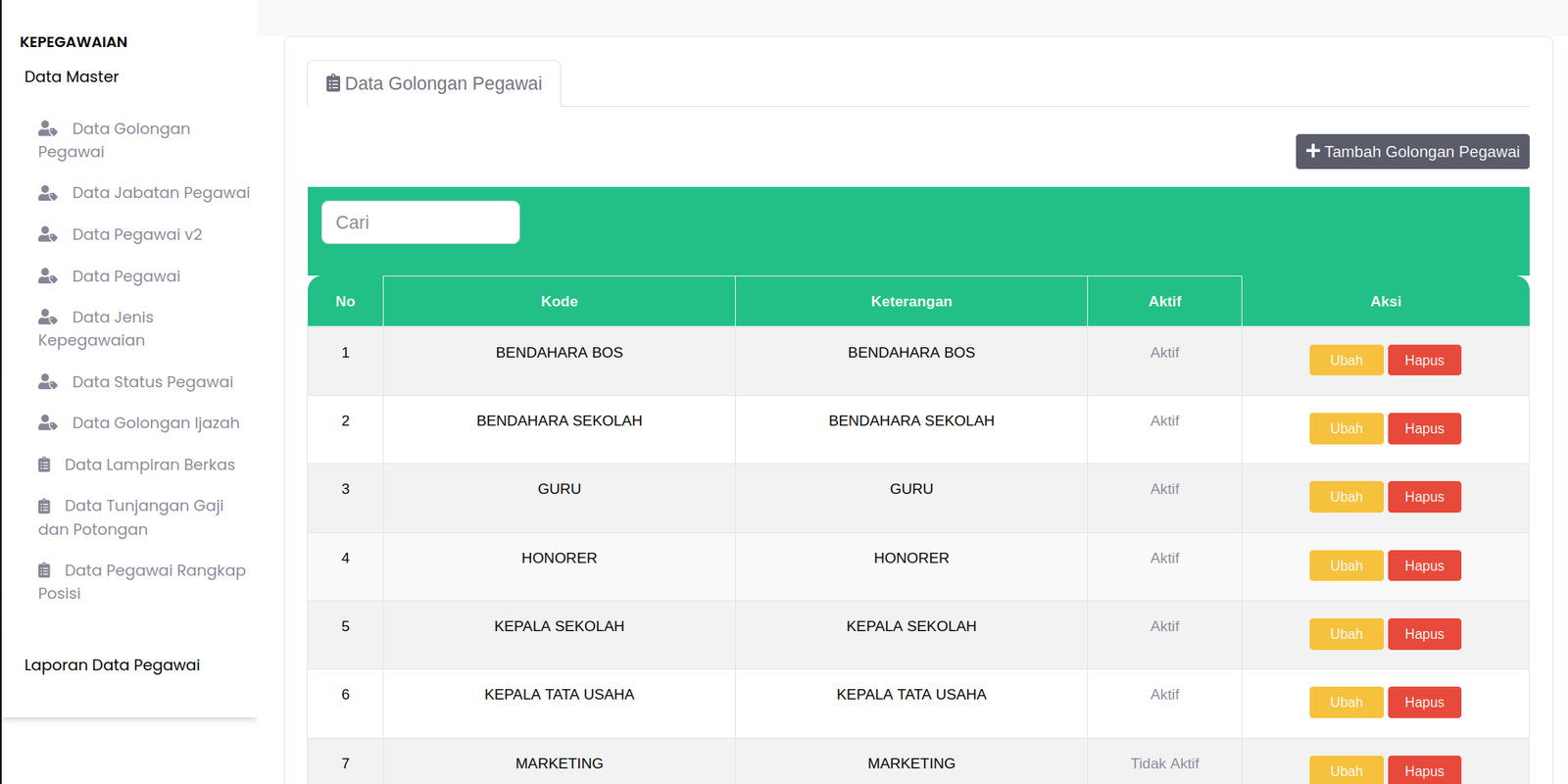Click the clipboard icon beside Data Pegawai Rangkap Posisi
Viewport: 1568px width, 784px height.
click(44, 570)
